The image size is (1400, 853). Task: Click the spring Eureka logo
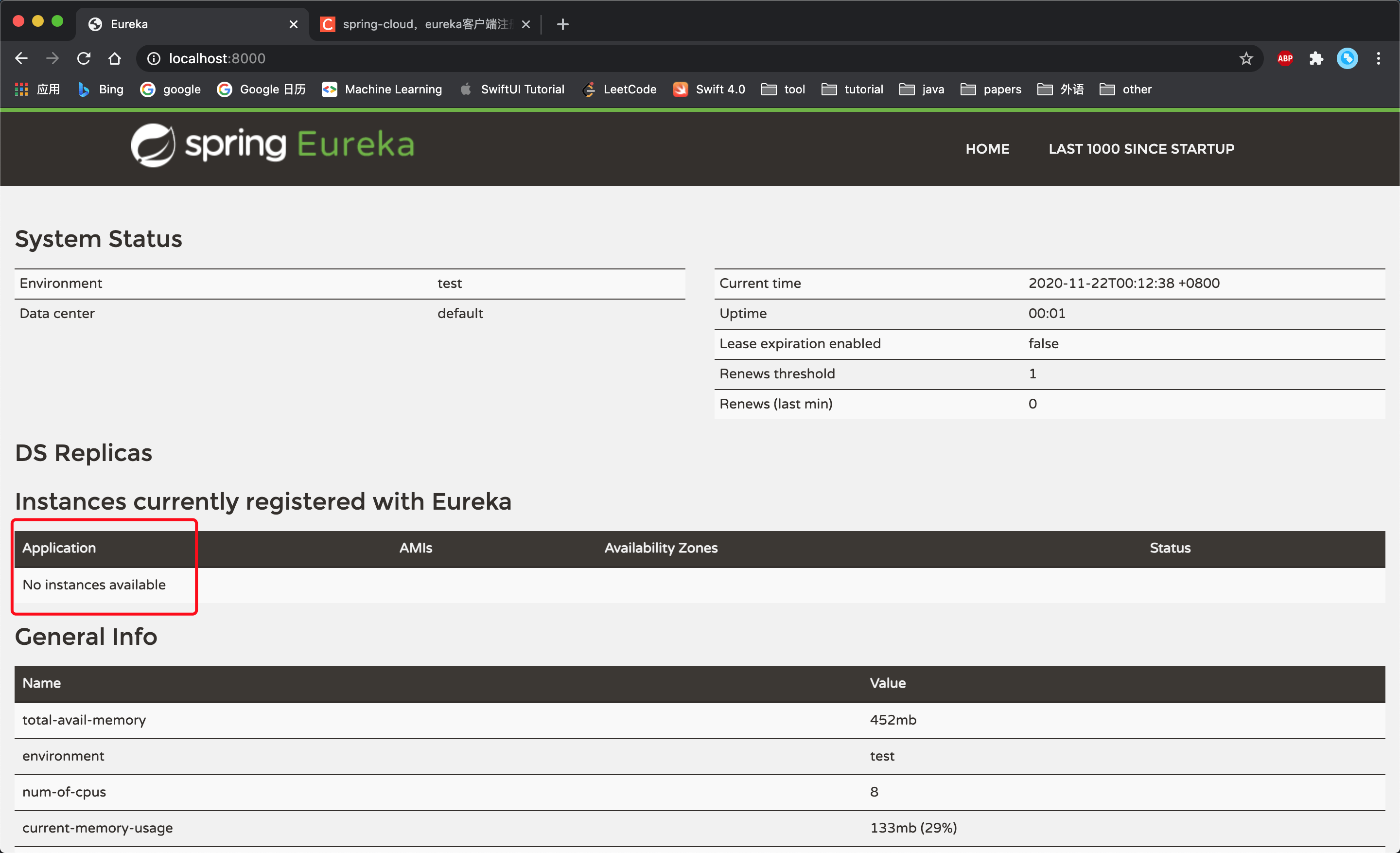(273, 145)
